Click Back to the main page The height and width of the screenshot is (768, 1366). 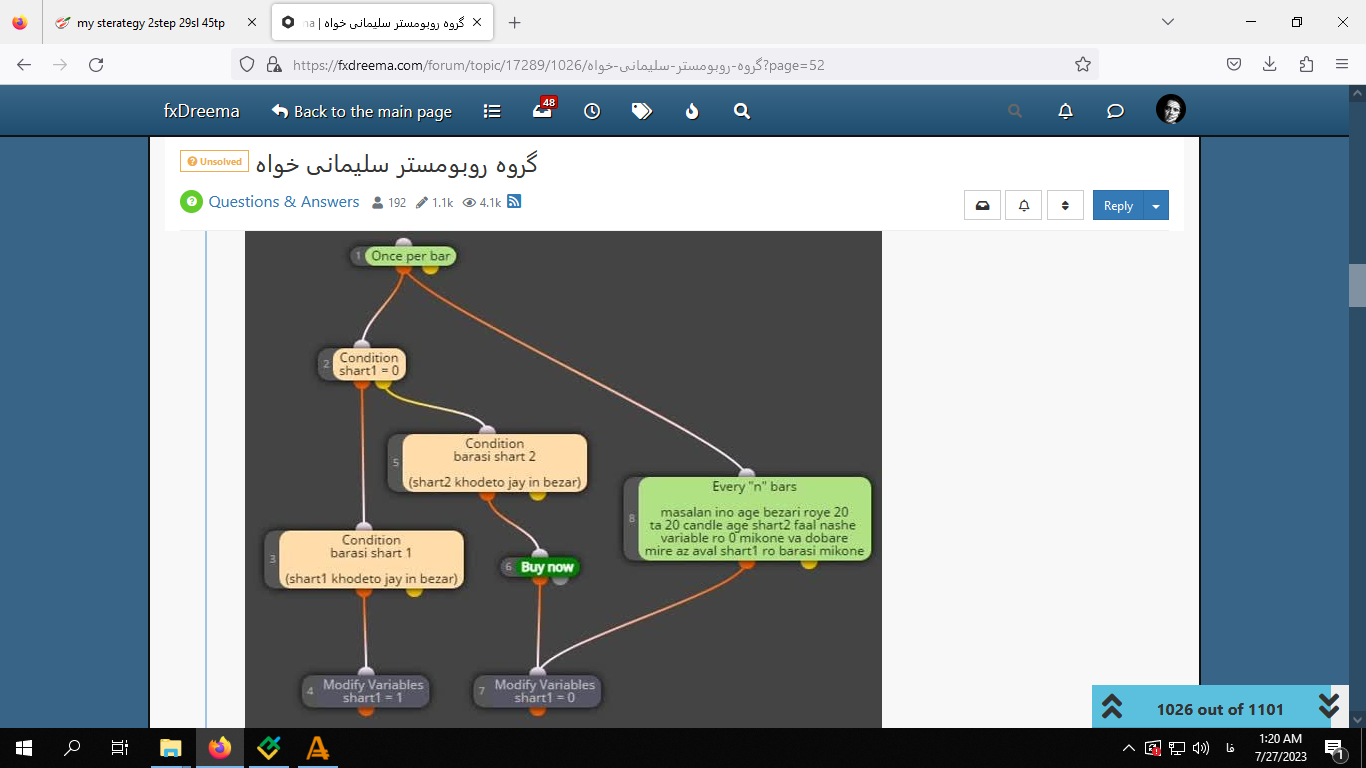362,111
